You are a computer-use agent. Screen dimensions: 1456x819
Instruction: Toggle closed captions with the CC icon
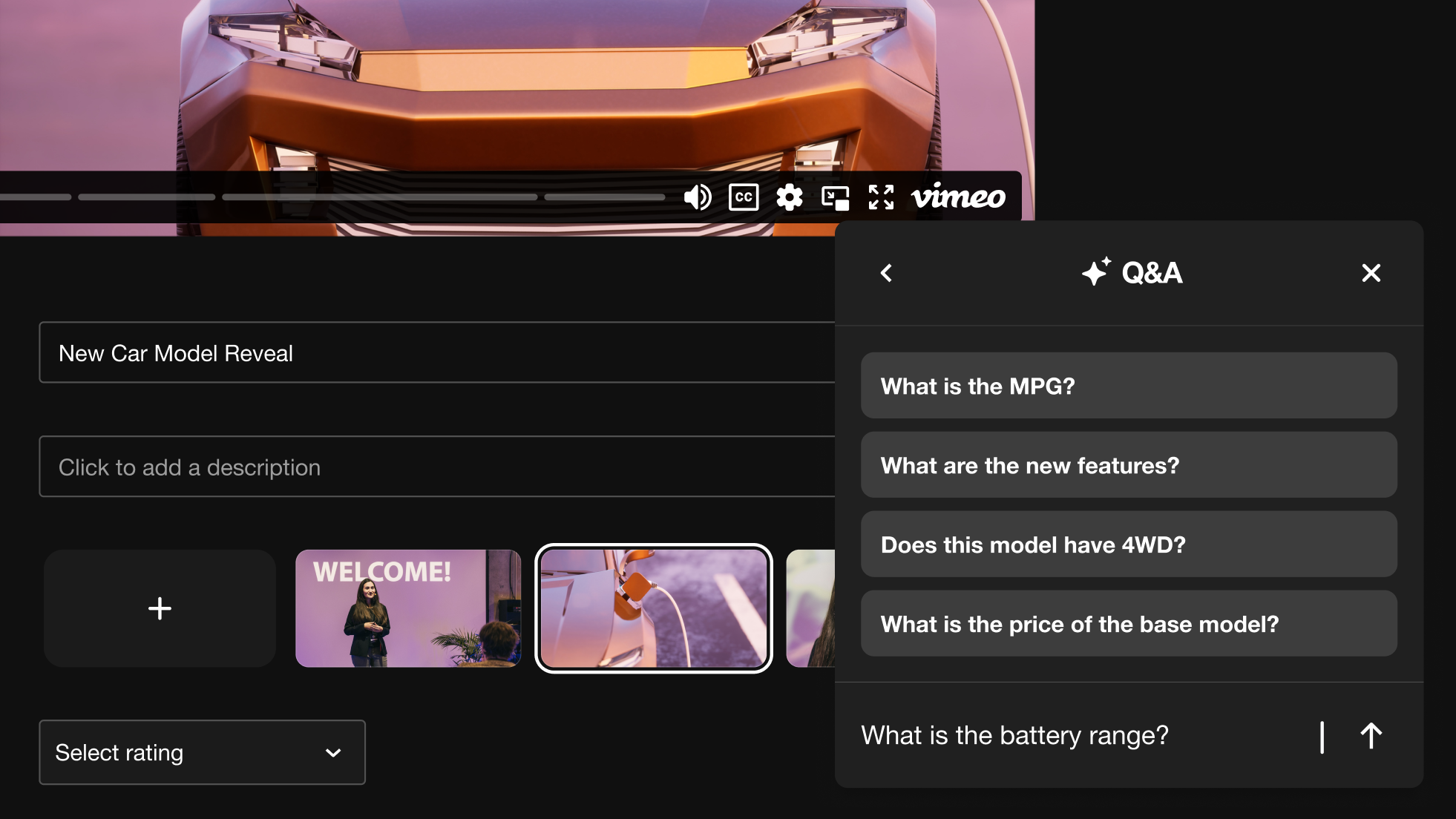(x=743, y=197)
